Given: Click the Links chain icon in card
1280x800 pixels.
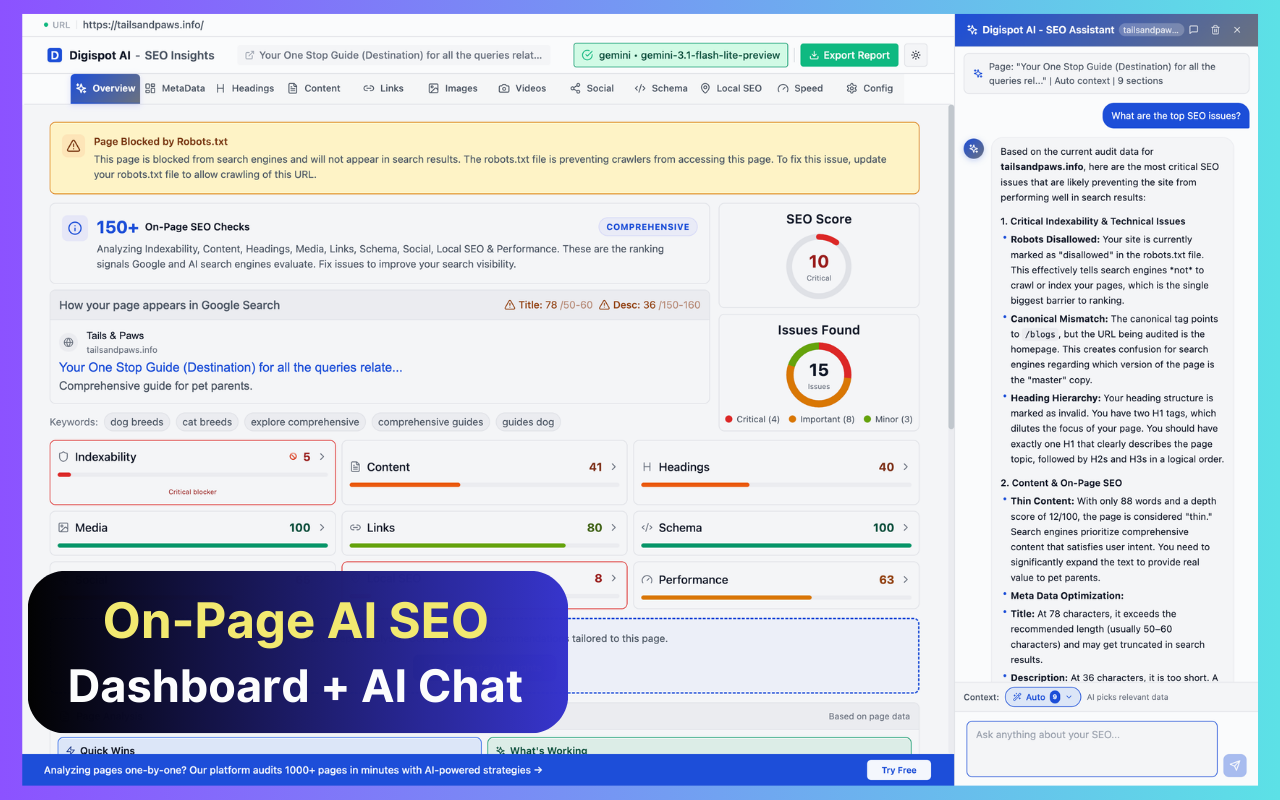Looking at the screenshot, I should pos(356,527).
